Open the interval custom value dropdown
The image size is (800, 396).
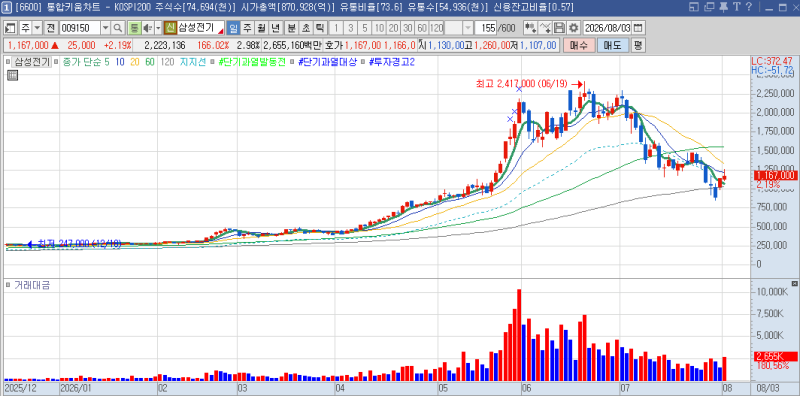(x=468, y=28)
